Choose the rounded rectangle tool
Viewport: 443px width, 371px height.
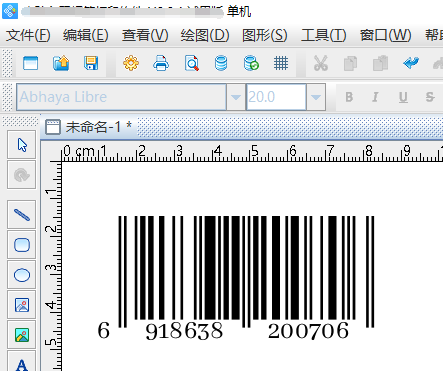(22, 245)
